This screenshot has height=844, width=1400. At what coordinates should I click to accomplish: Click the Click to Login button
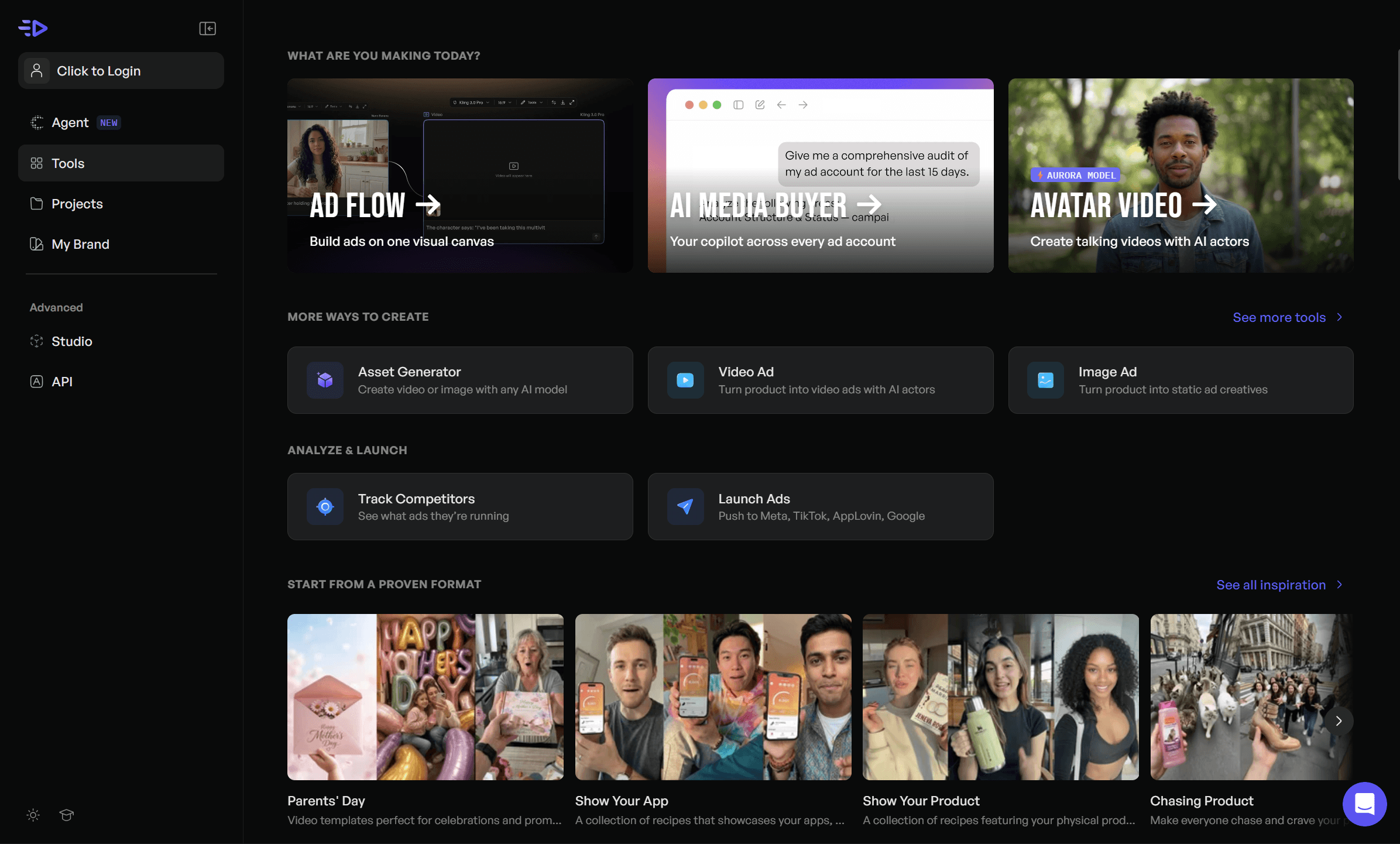coord(121,71)
